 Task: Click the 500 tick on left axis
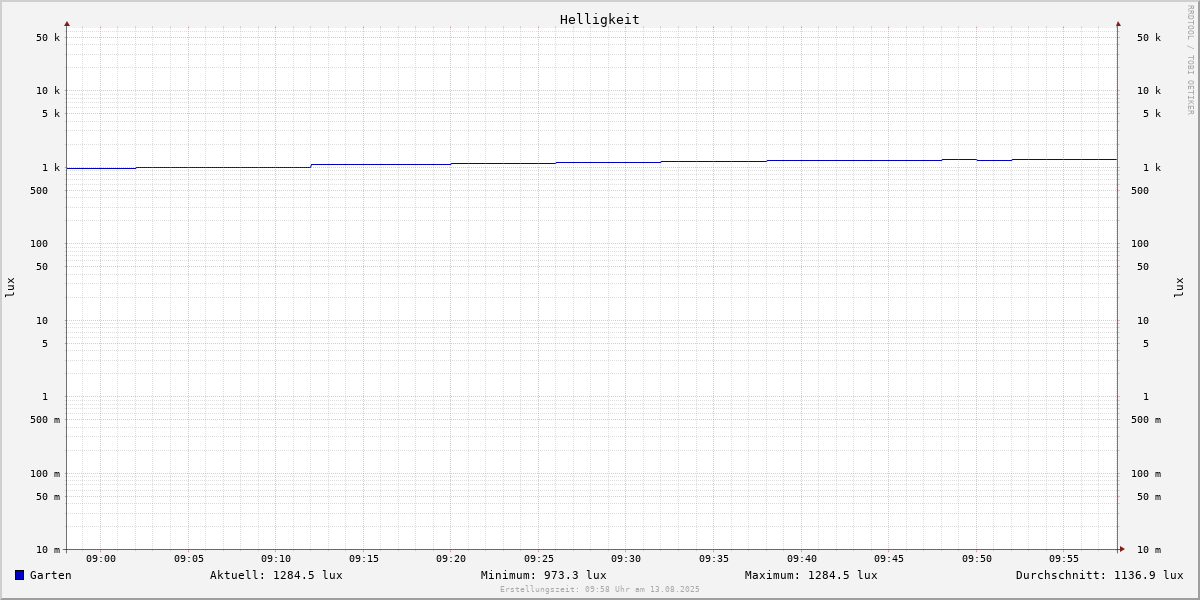pos(39,191)
